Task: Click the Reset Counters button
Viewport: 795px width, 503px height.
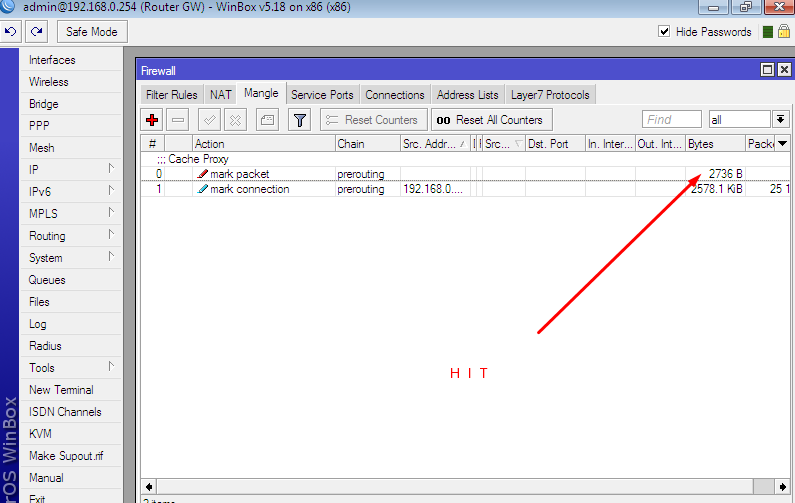Action: click(x=374, y=120)
